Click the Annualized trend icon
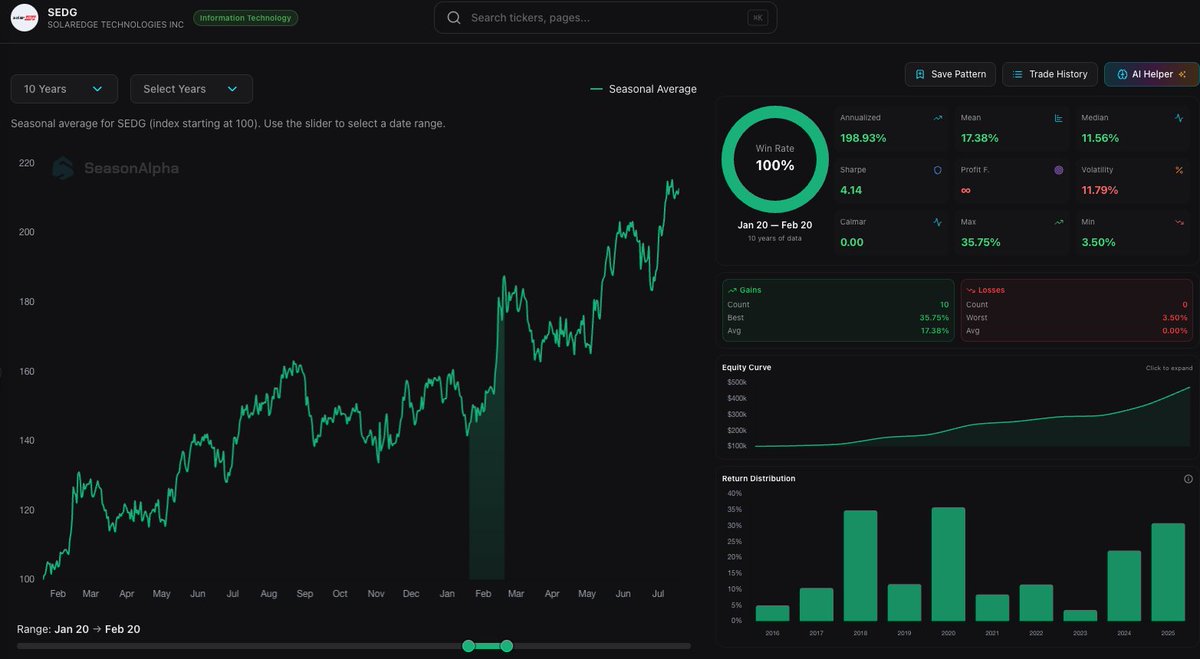 938,118
